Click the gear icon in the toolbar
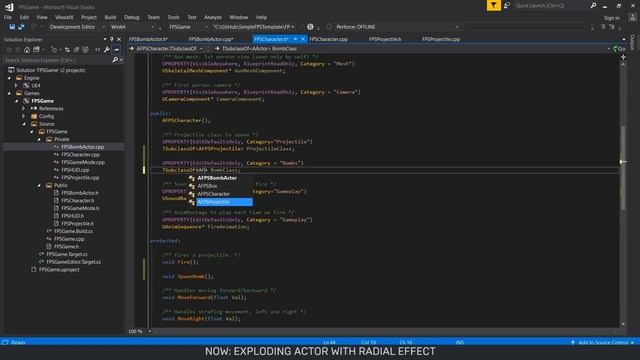640x360 pixels. tap(310, 27)
